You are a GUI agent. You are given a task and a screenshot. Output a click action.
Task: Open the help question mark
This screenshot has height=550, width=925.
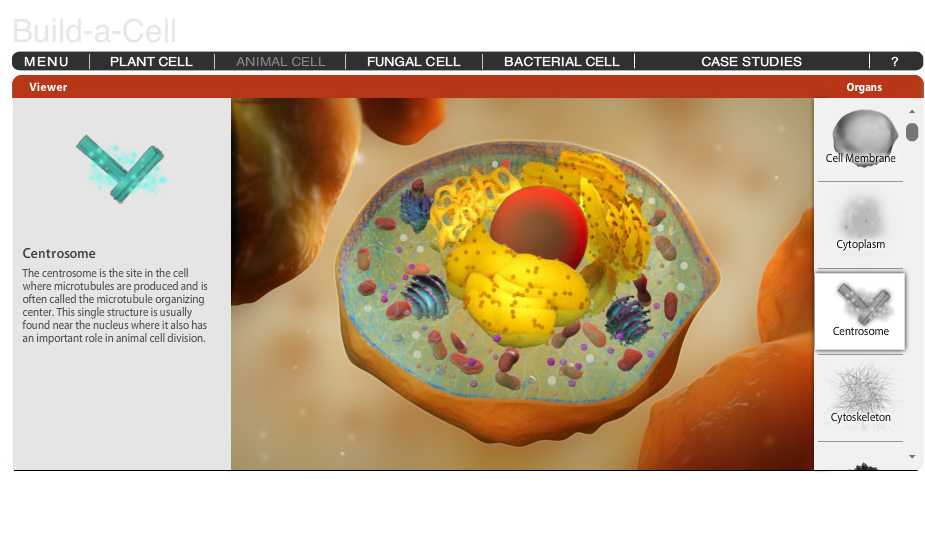tap(894, 61)
